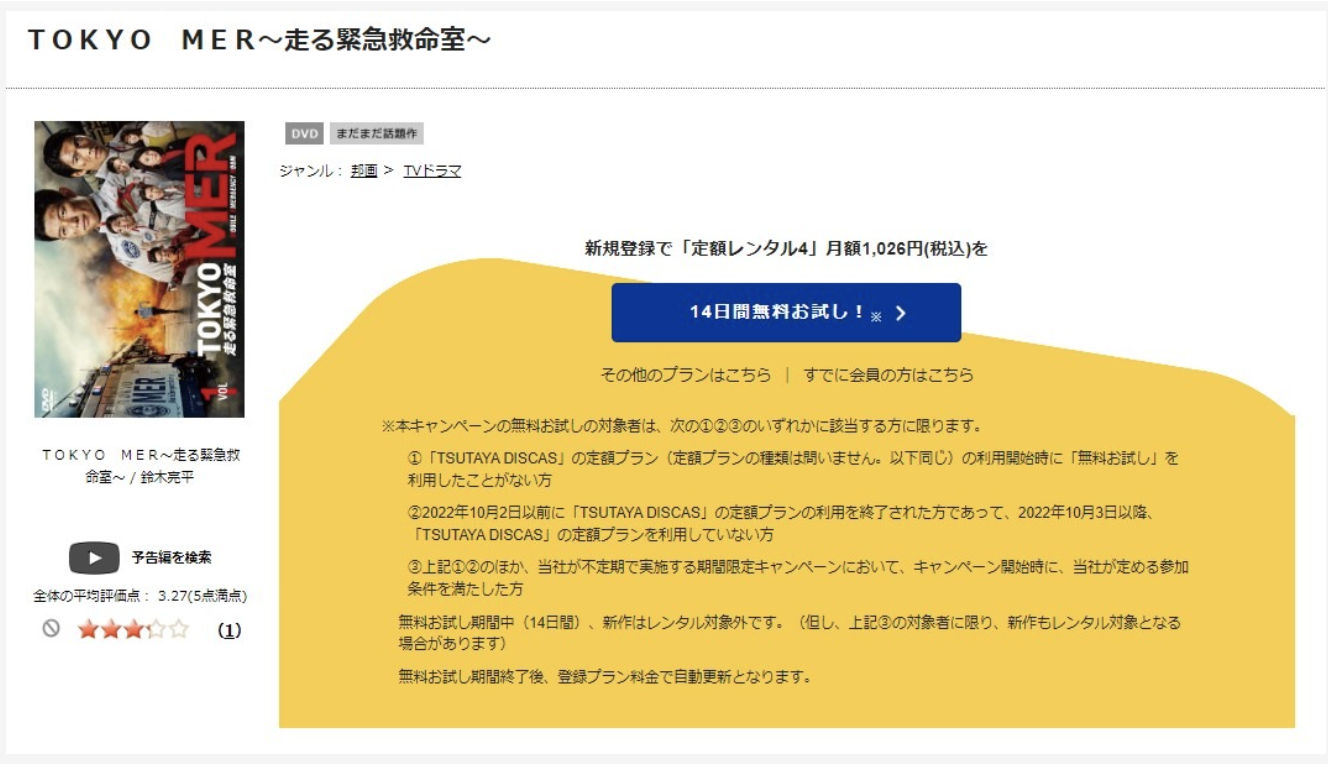Click the title caption with 鈴木亮平 below cover

(140, 466)
